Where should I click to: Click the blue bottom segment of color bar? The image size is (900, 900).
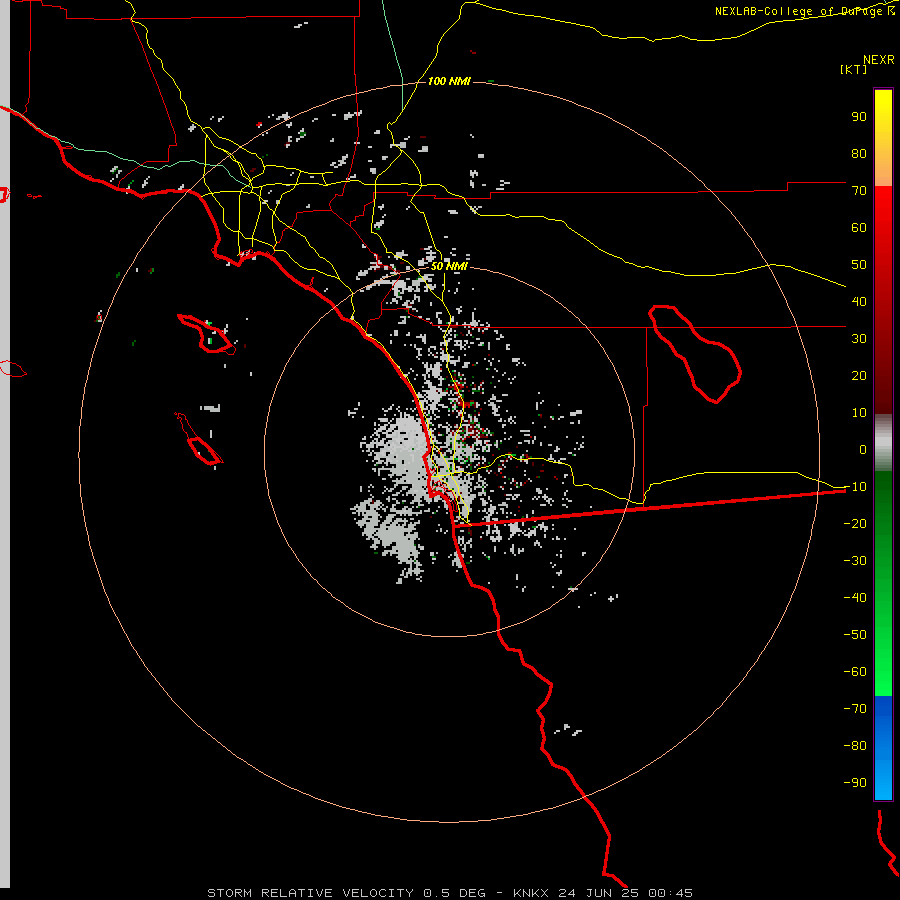pyautogui.click(x=883, y=747)
